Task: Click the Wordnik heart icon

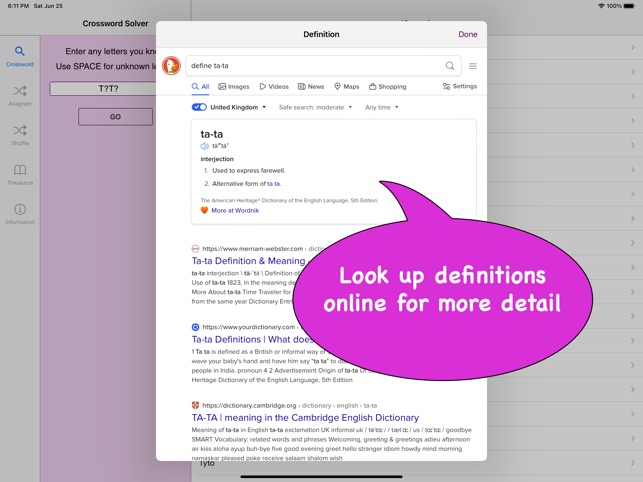Action: (204, 210)
